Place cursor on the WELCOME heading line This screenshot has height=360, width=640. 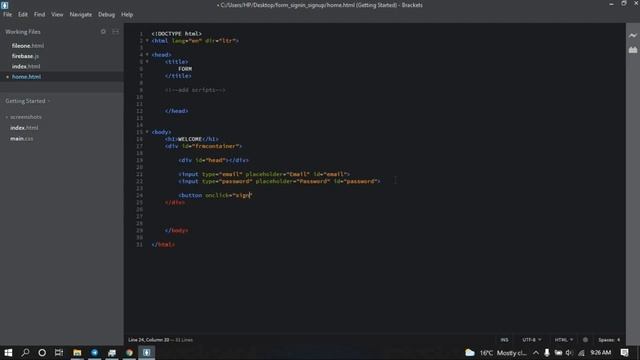(191, 139)
